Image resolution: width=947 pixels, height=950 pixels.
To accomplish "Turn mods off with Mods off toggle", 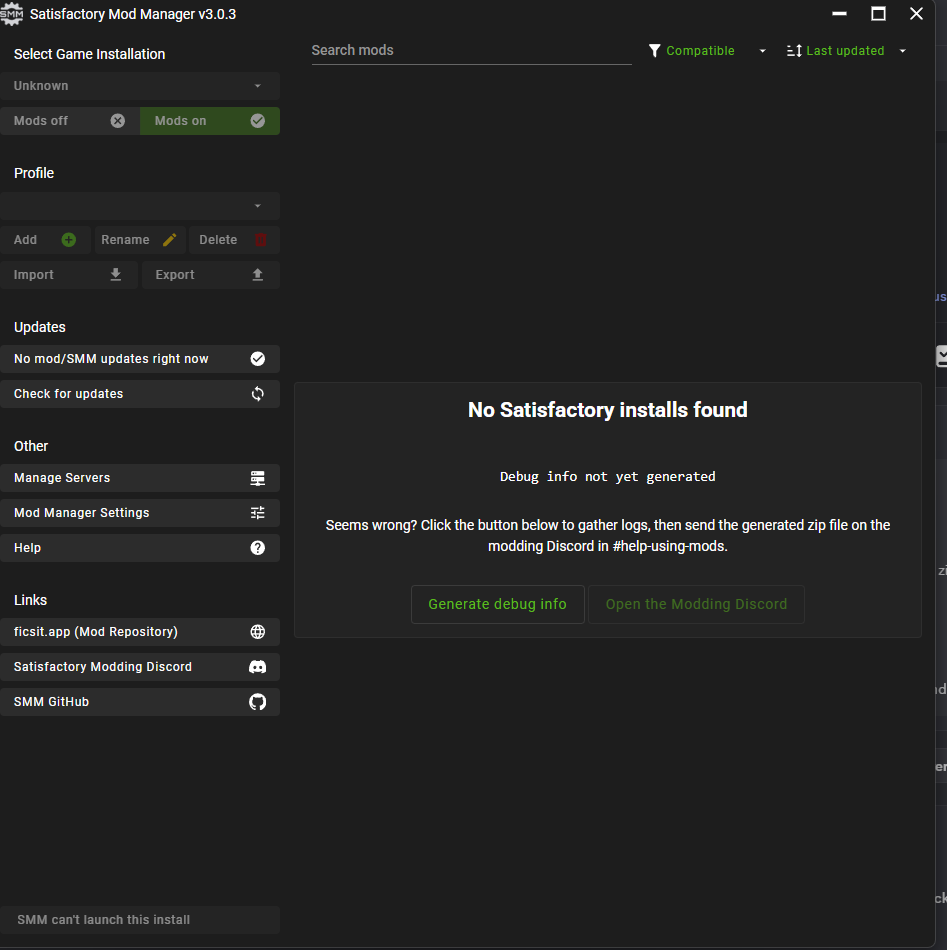I will 70,121.
